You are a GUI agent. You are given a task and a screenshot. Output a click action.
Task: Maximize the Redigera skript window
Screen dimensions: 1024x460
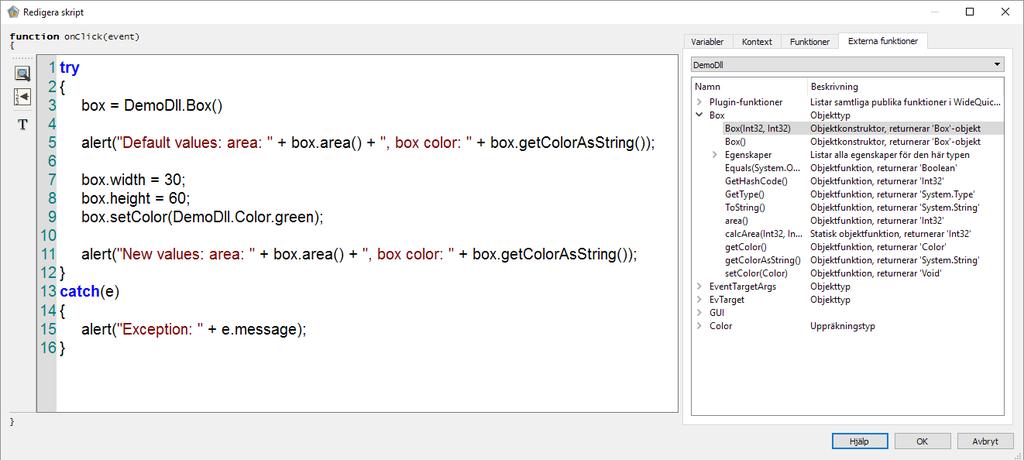[970, 12]
